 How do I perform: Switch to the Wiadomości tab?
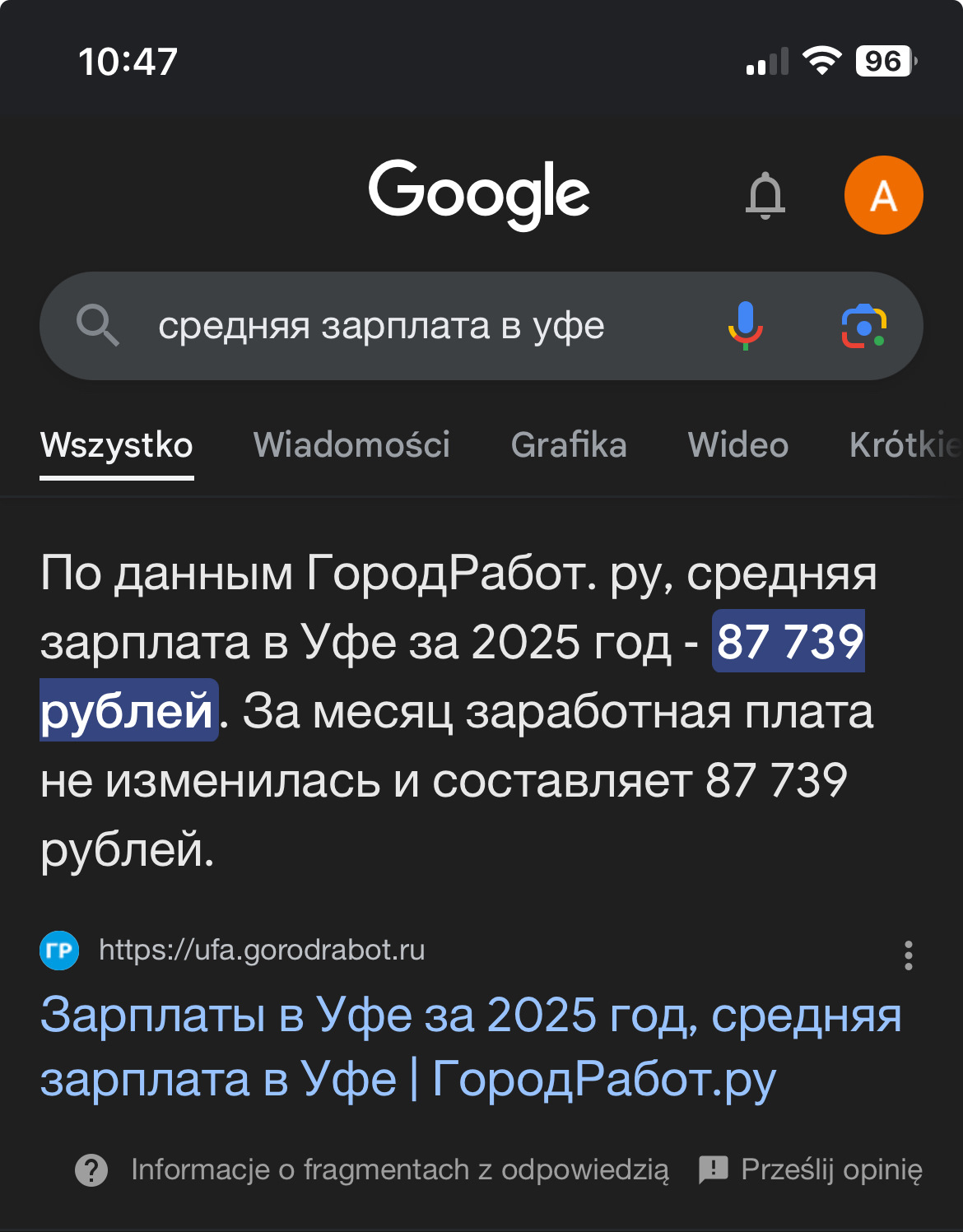(351, 445)
